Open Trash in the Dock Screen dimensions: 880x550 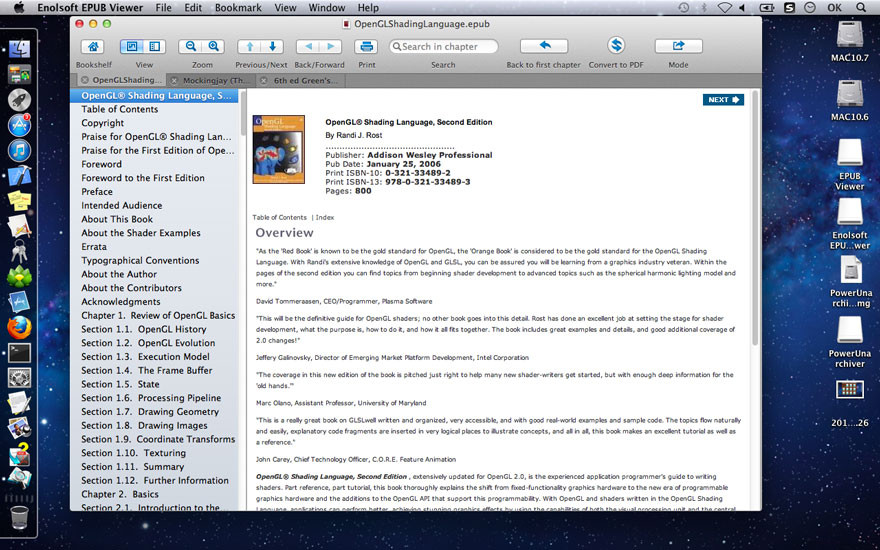pos(19,516)
